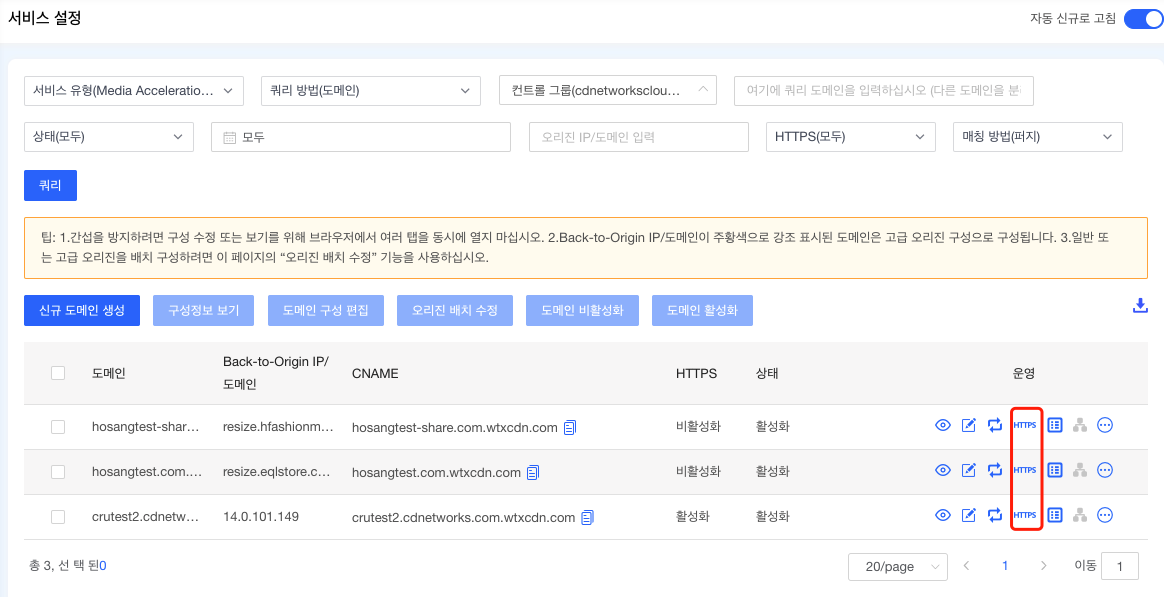Open the 20/page page size selector
Screen dimensions: 1164x597
897,566
